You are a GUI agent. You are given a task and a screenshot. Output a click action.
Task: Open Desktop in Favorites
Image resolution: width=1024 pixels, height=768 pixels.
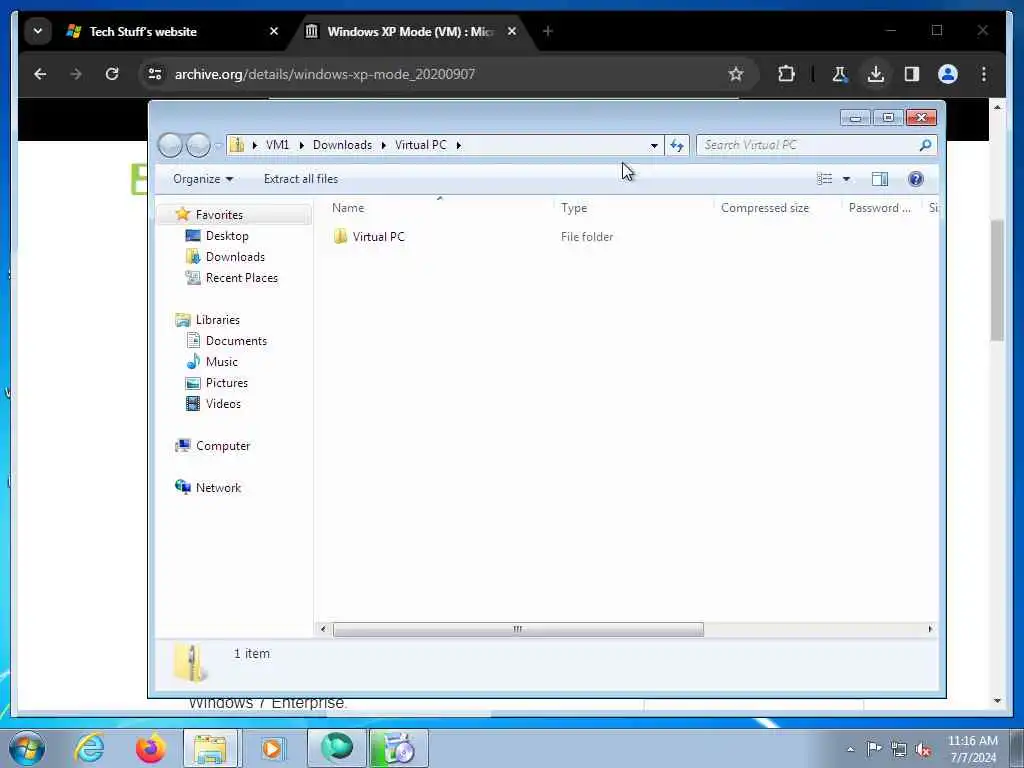click(227, 236)
